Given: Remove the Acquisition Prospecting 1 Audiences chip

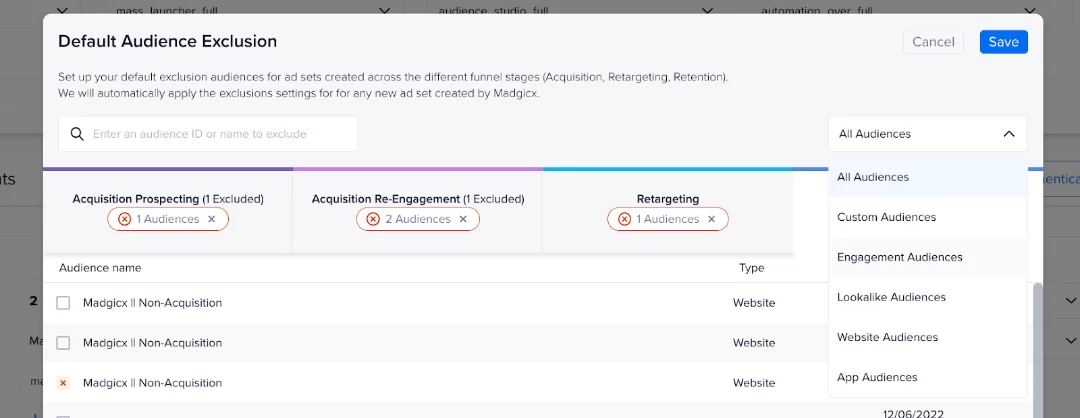Looking at the screenshot, I should click(211, 219).
